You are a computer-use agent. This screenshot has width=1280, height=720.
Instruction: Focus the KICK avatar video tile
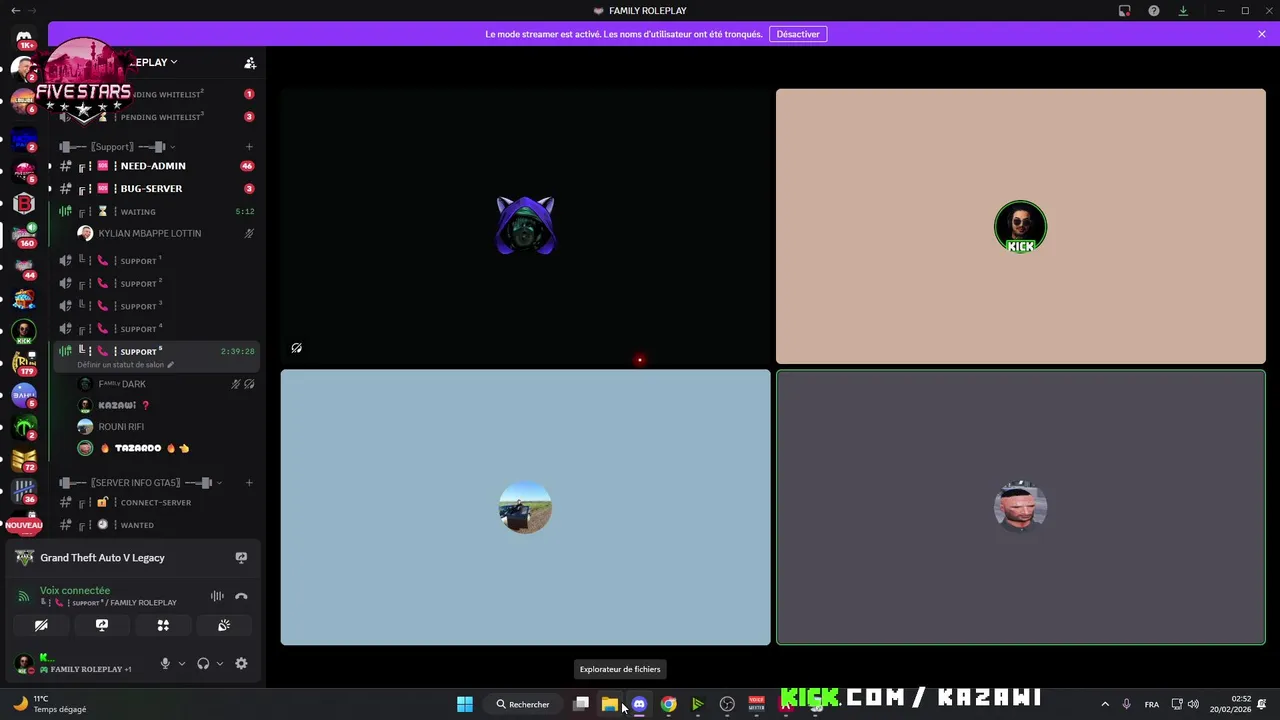[1020, 226]
